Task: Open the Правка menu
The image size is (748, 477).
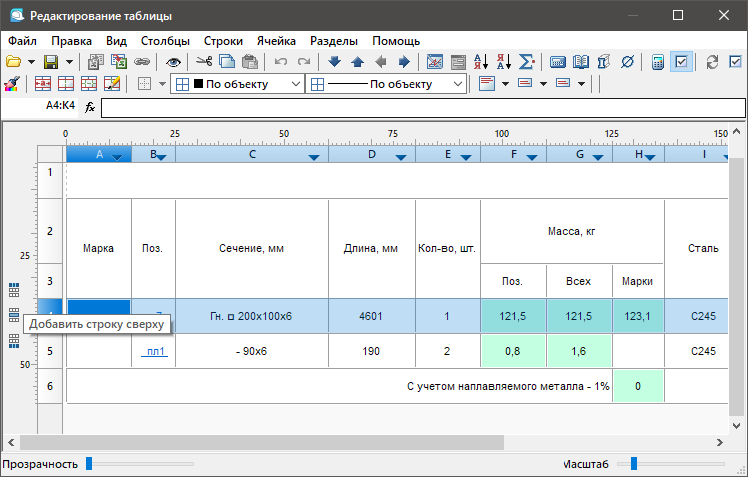Action: coord(72,41)
